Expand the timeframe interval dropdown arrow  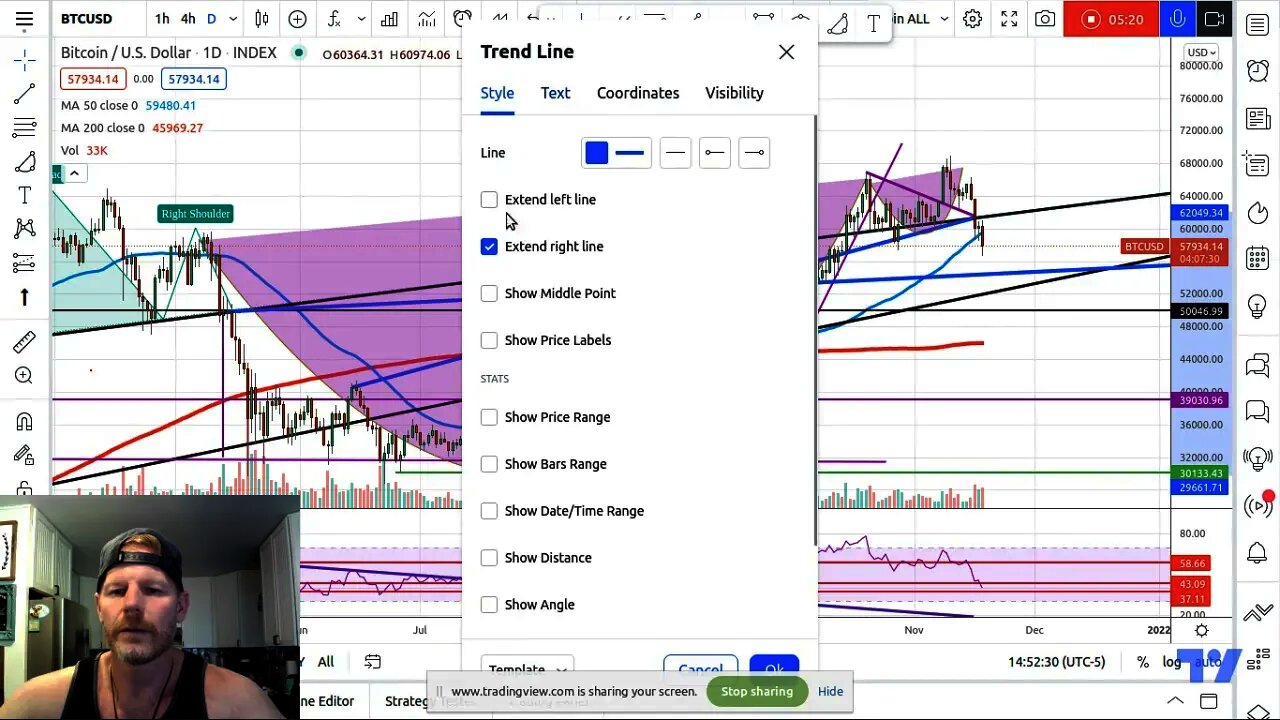pyautogui.click(x=233, y=19)
